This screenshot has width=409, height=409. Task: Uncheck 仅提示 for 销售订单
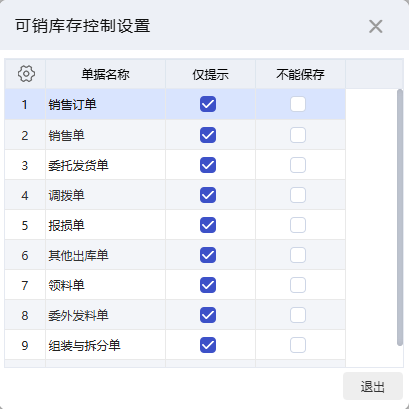pyautogui.click(x=208, y=104)
